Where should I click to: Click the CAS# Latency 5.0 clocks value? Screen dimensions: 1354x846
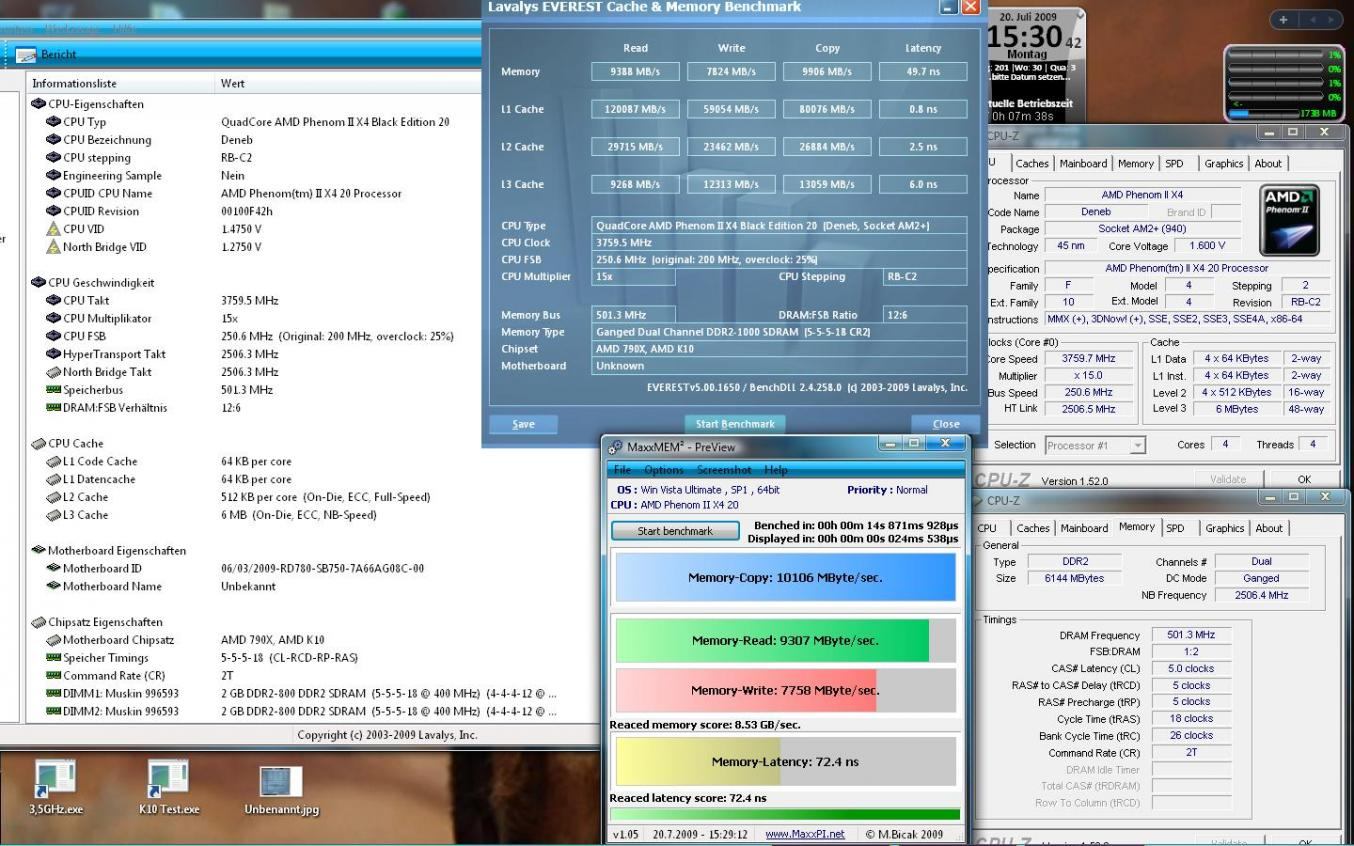tap(1191, 669)
